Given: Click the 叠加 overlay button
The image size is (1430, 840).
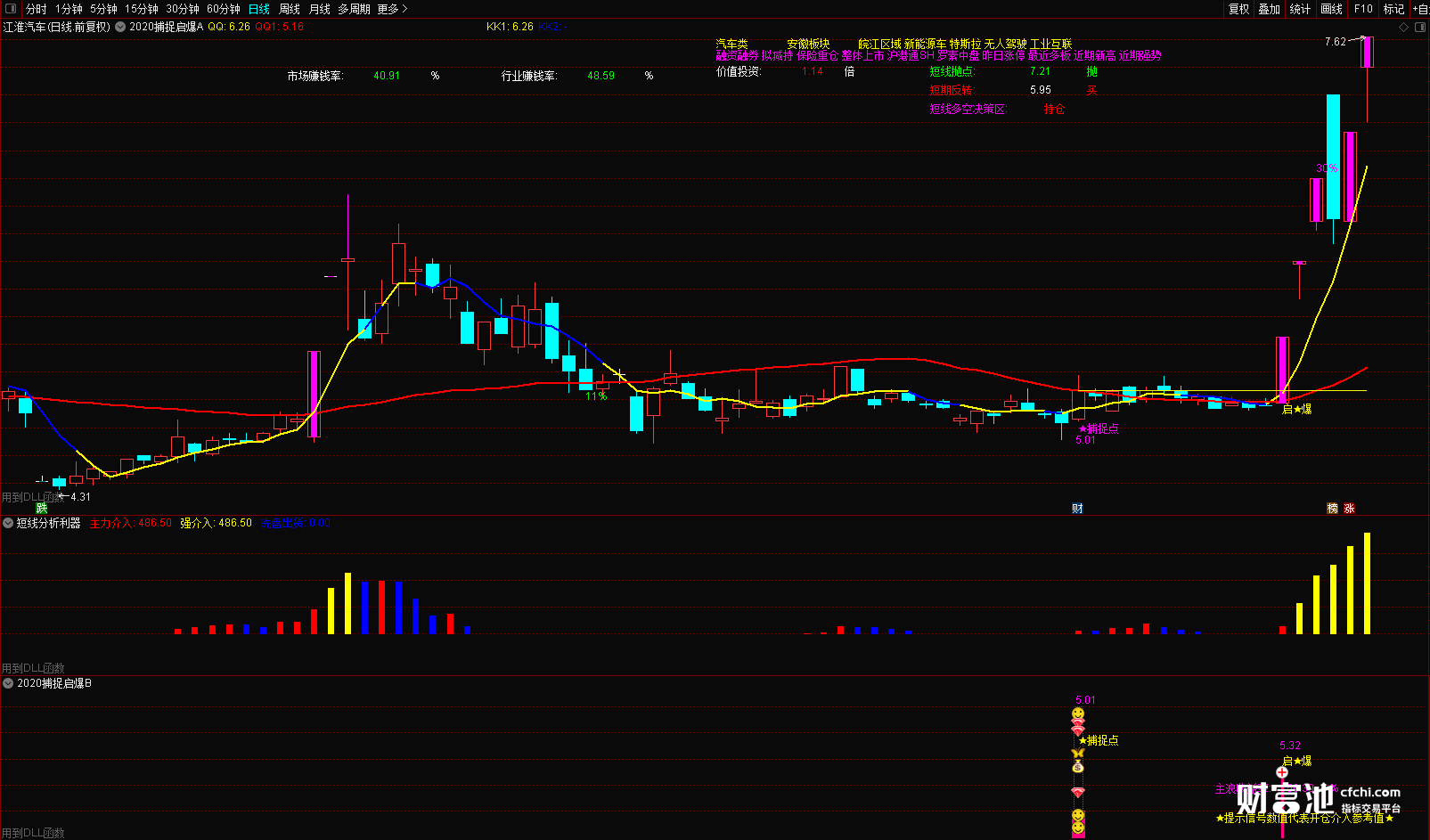Looking at the screenshot, I should [1270, 9].
